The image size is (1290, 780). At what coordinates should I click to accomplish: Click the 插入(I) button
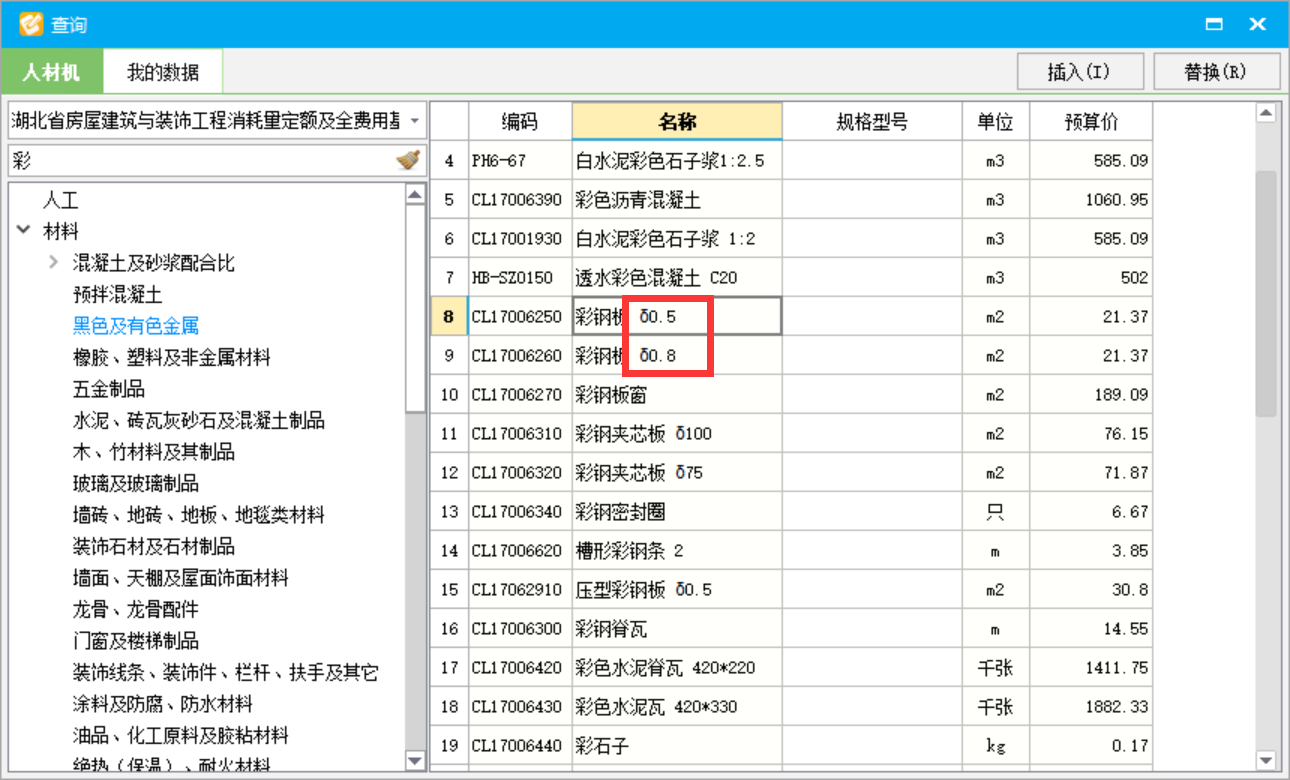pyautogui.click(x=1079, y=72)
